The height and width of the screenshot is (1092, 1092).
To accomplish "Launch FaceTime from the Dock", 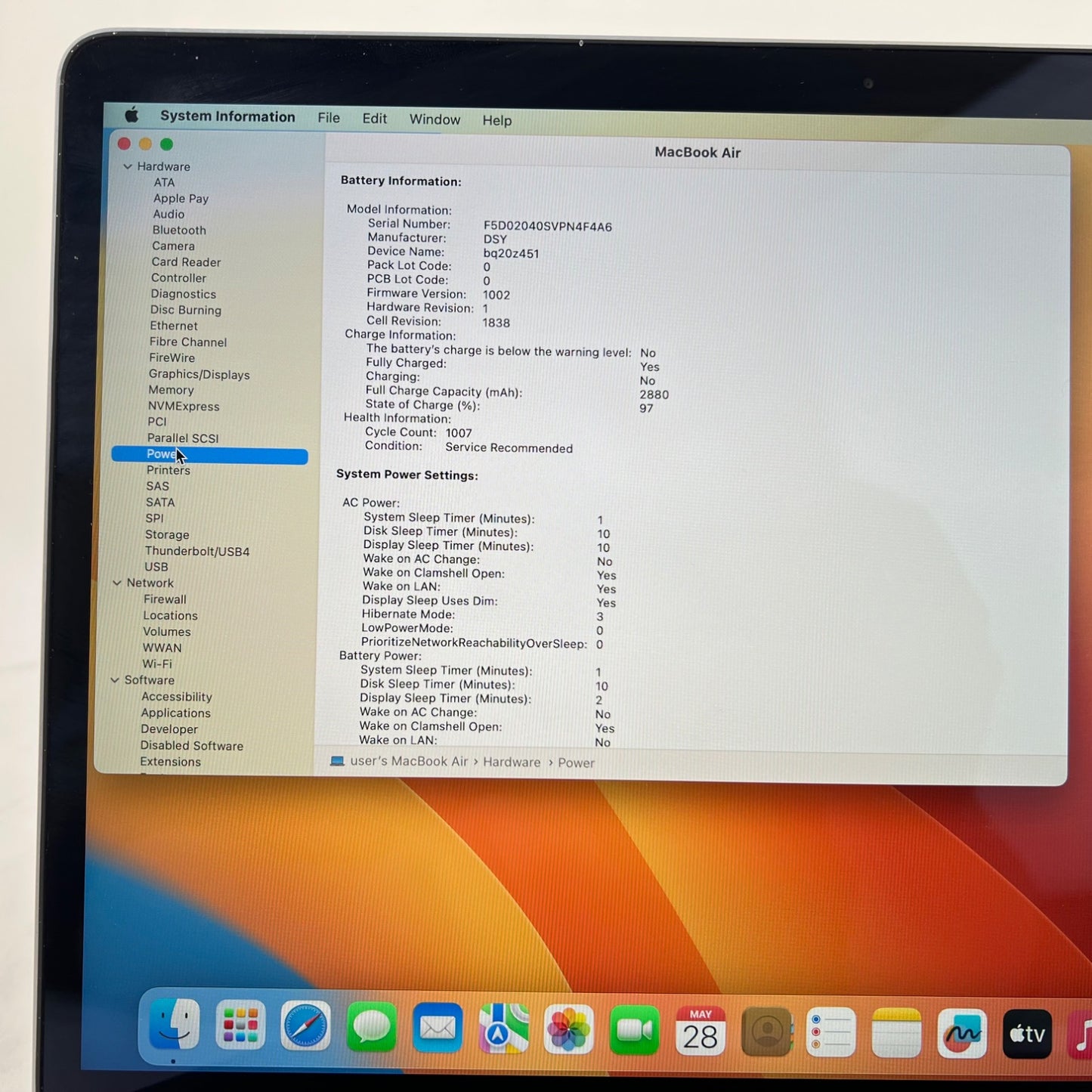I will (635, 1030).
